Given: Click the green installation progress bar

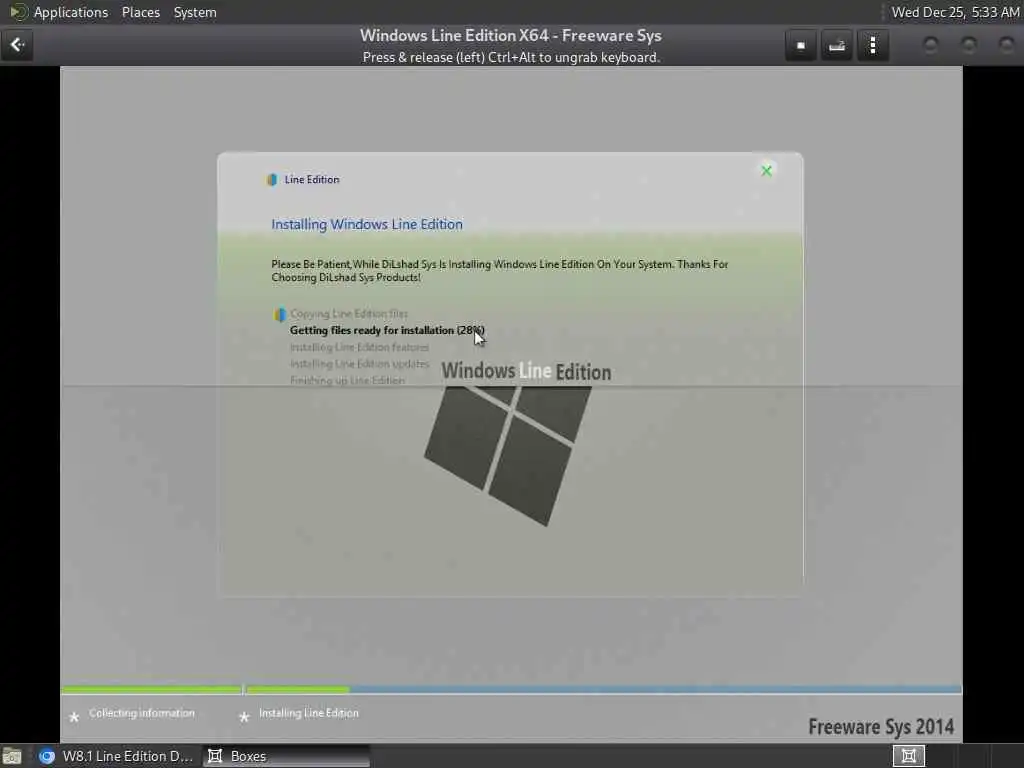Looking at the screenshot, I should (205, 689).
